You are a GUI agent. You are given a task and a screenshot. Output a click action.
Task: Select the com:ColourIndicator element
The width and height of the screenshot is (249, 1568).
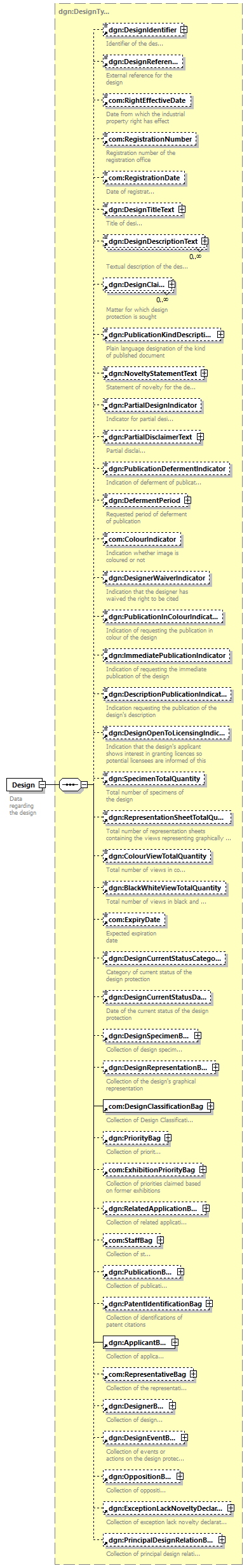pyautogui.click(x=142, y=539)
